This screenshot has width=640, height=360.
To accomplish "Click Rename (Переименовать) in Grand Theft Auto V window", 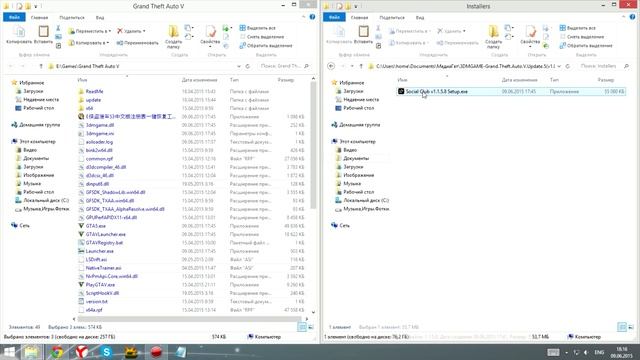I will click(138, 42).
